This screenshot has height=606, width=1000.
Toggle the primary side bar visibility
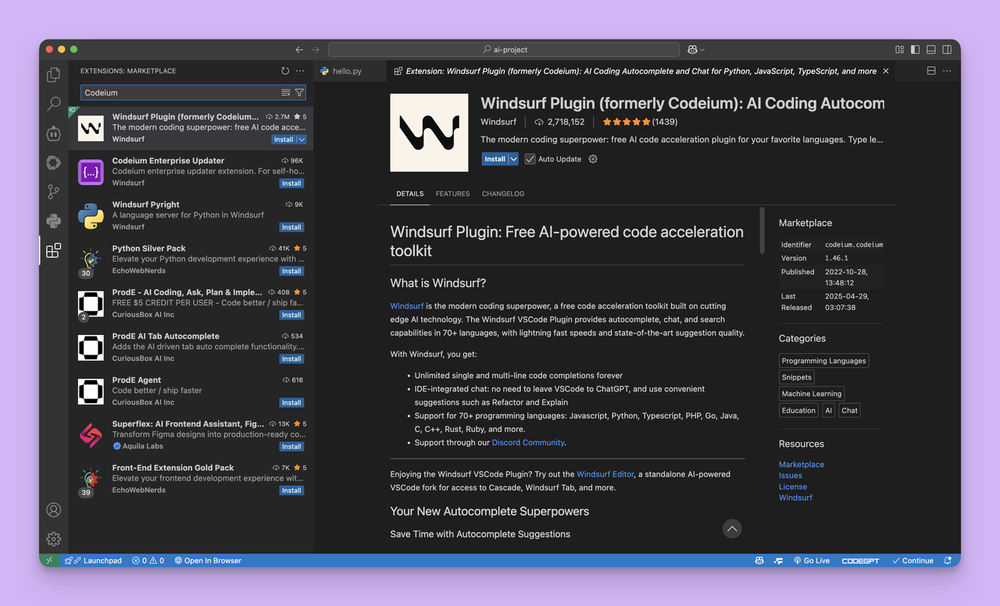click(915, 48)
